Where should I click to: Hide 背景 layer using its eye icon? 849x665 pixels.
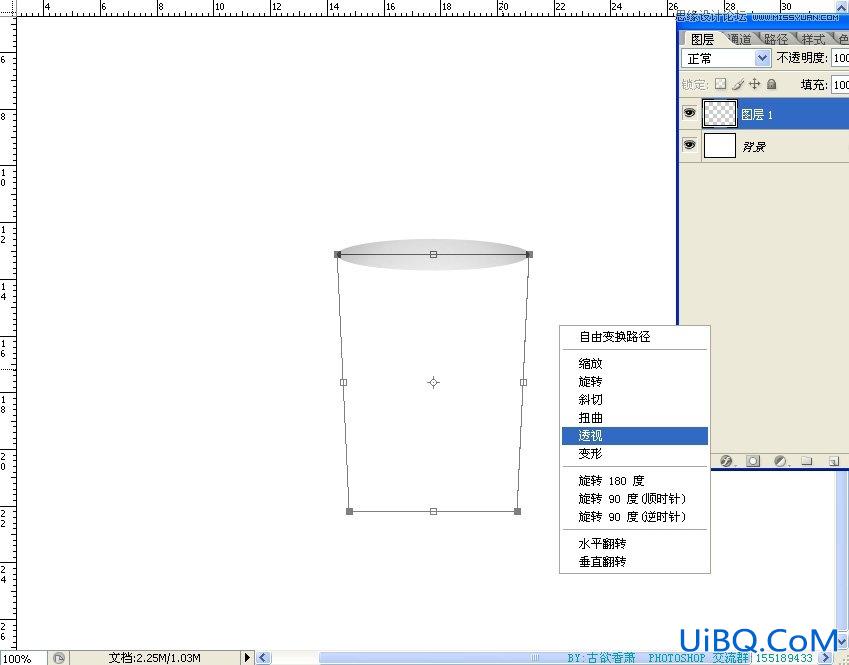(689, 145)
